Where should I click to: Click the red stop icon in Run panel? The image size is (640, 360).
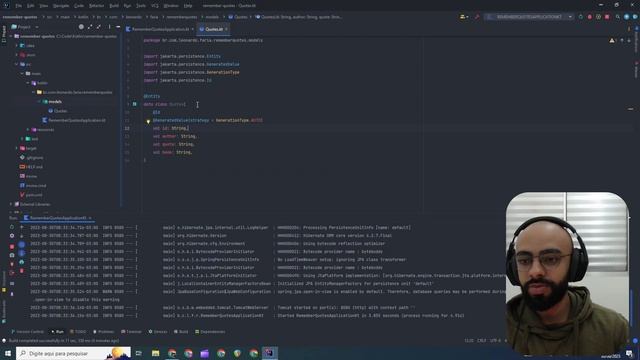click(x=12, y=247)
